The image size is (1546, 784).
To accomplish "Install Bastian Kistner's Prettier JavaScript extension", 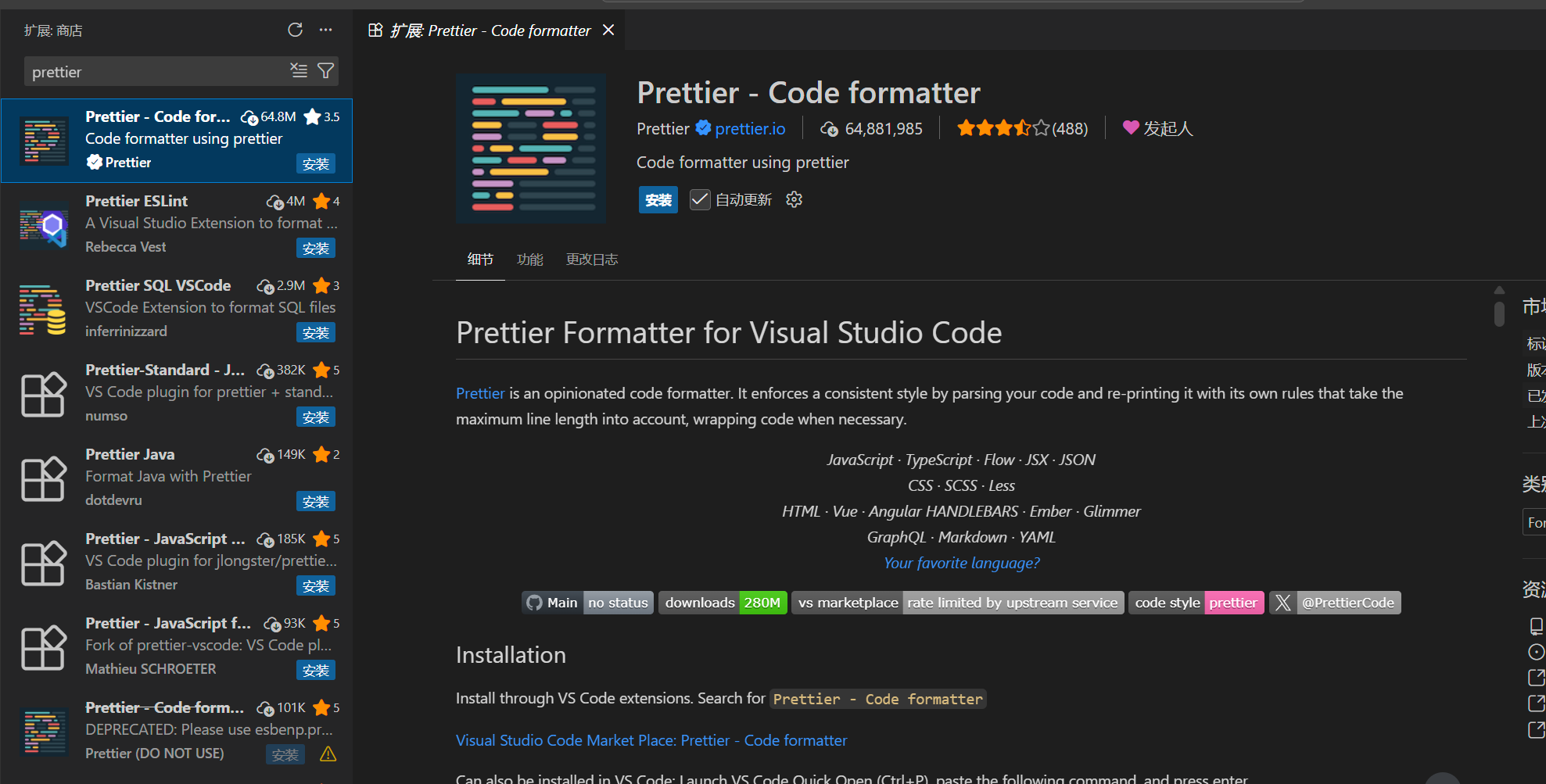I will [316, 585].
